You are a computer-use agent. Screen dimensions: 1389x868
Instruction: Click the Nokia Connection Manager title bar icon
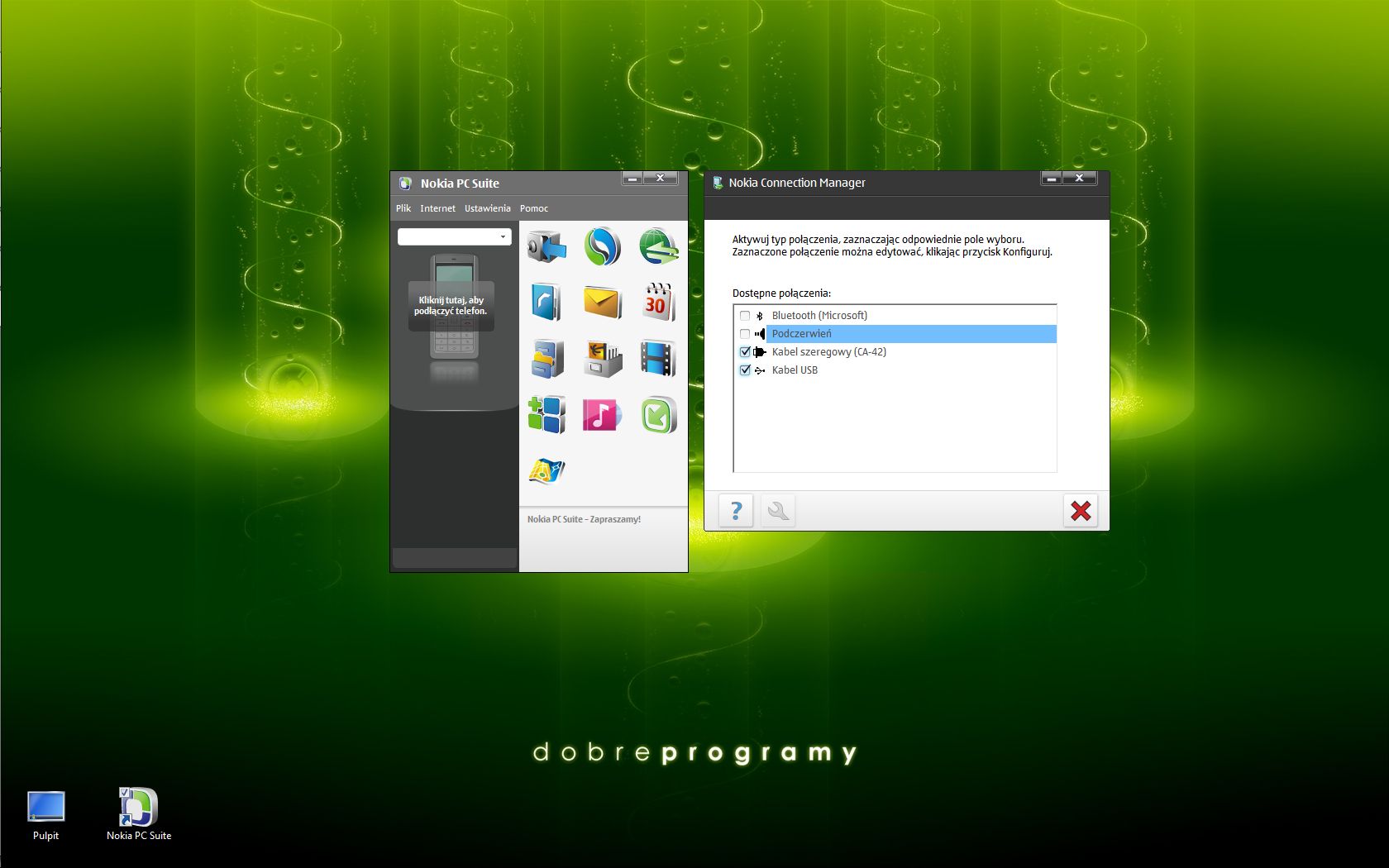[718, 183]
